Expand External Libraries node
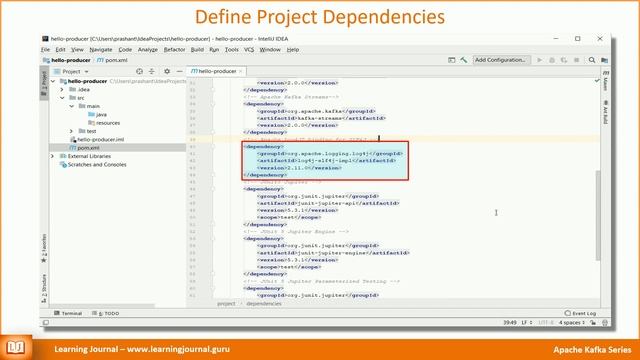640x360 pixels. pos(52,156)
